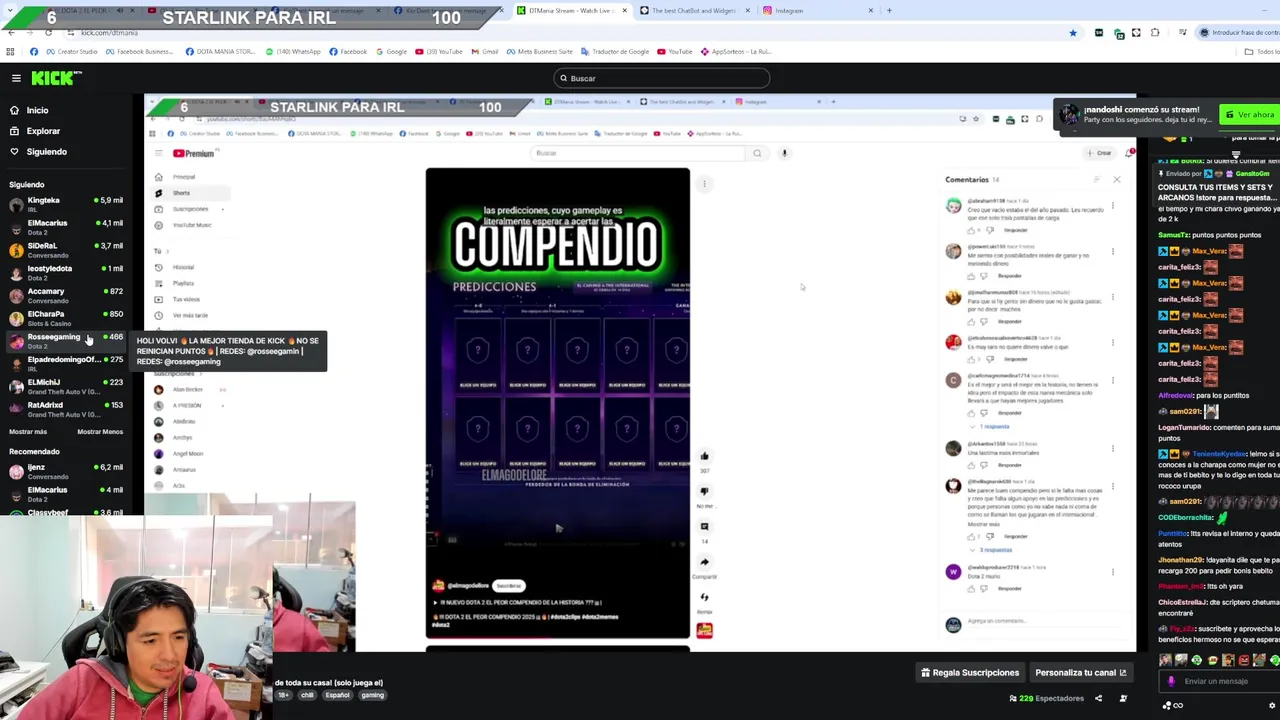Click Crear button in streamed YouTube

point(1099,153)
